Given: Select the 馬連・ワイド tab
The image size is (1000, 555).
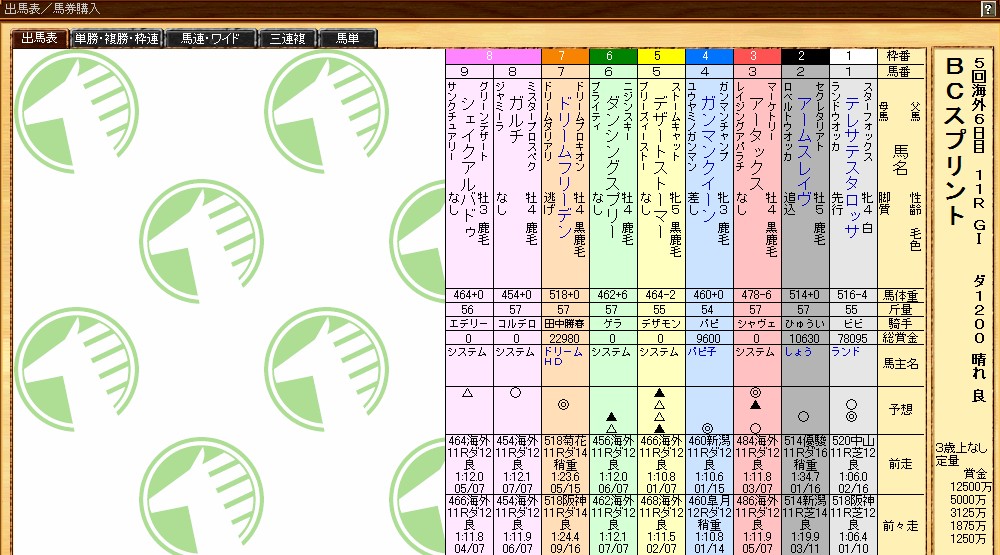Looking at the screenshot, I should (x=211, y=38).
